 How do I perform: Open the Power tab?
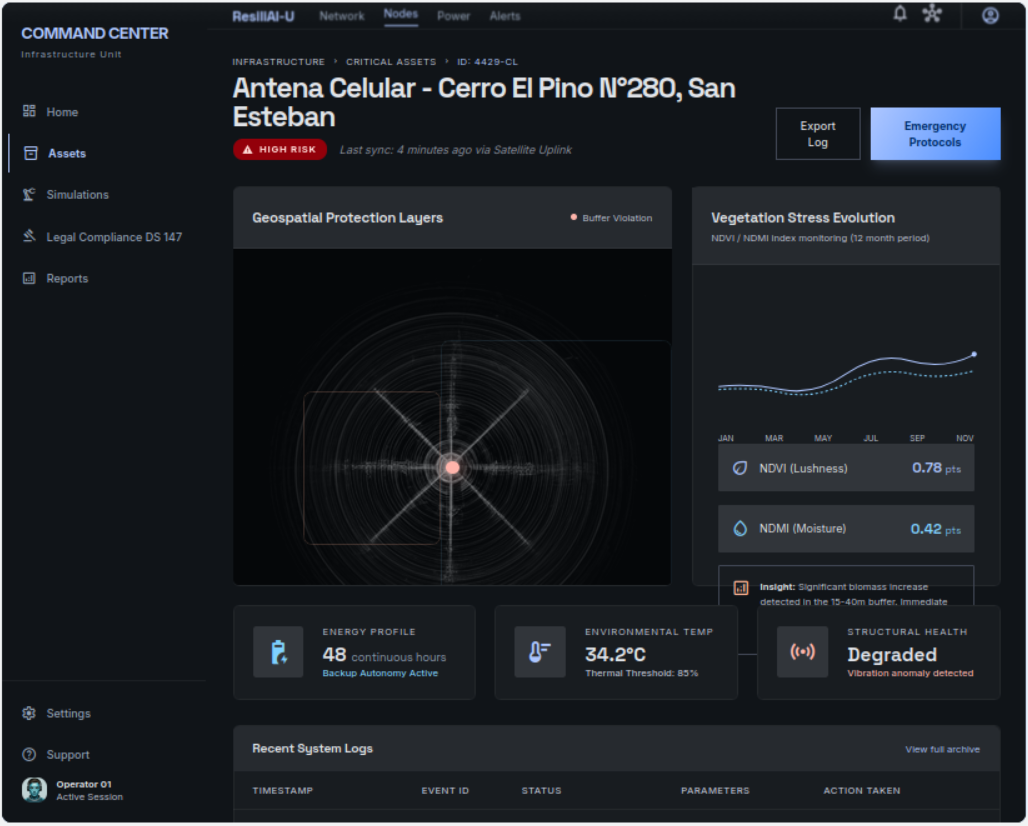pyautogui.click(x=454, y=16)
